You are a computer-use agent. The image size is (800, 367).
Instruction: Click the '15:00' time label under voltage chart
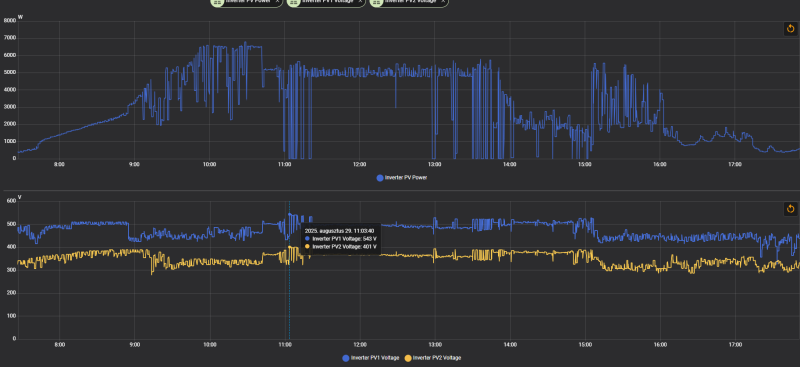click(x=585, y=345)
